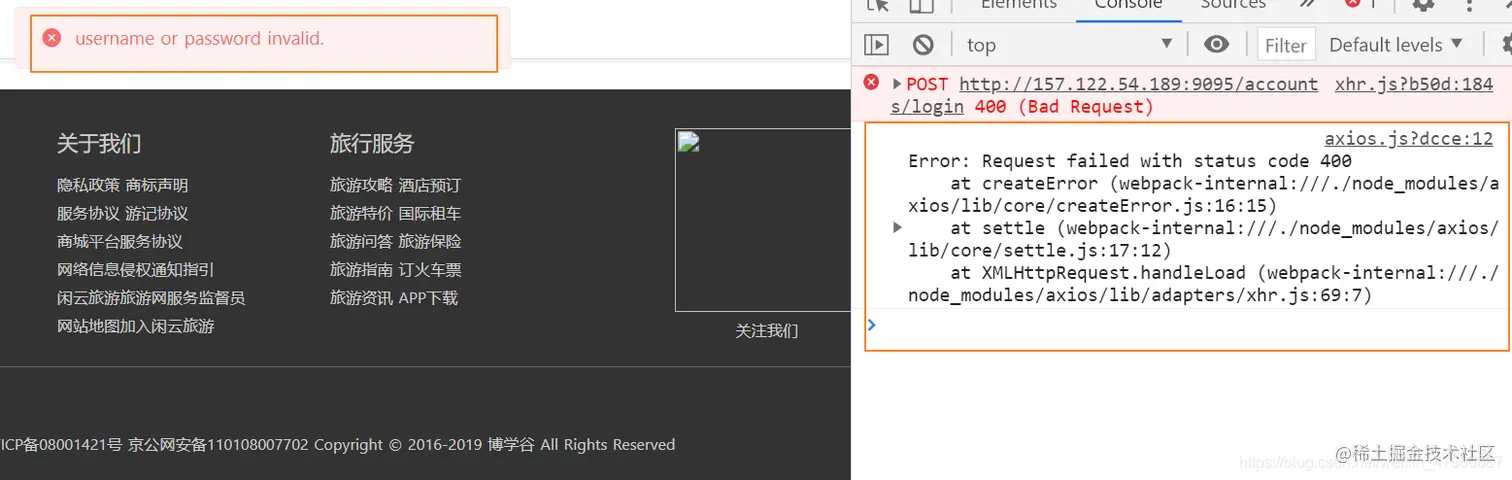Open the 国际租车 footer link
1512x480 pixels.
[x=430, y=213]
